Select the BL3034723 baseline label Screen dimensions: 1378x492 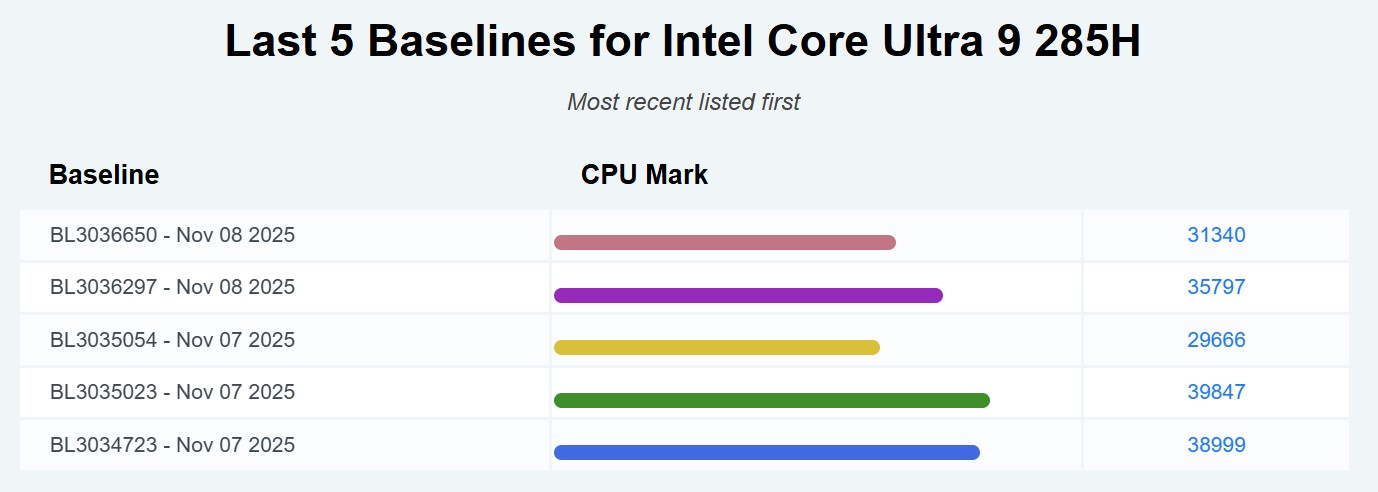172,445
